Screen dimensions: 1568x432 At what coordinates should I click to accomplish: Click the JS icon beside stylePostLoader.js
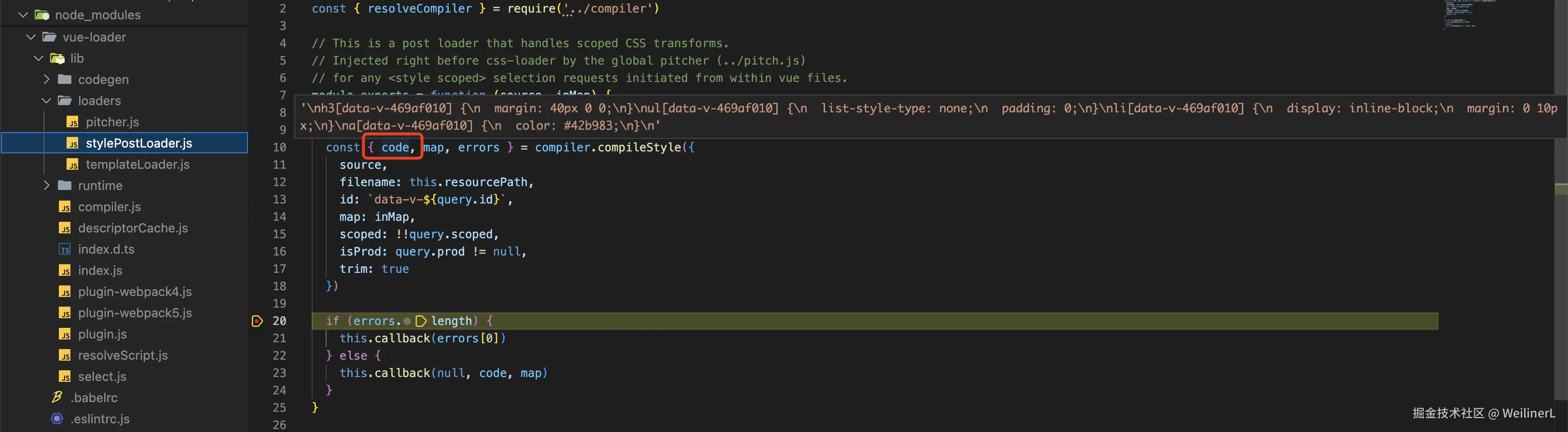point(72,143)
